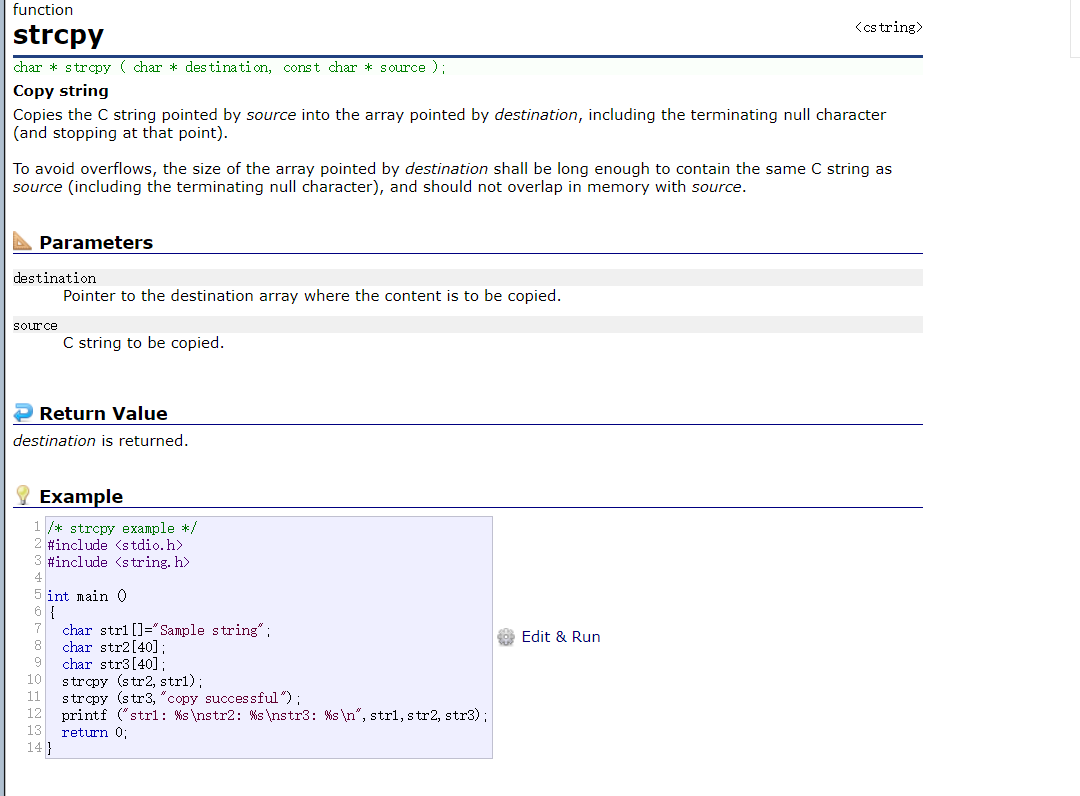Click the 'int main ()' code line

coord(87,596)
